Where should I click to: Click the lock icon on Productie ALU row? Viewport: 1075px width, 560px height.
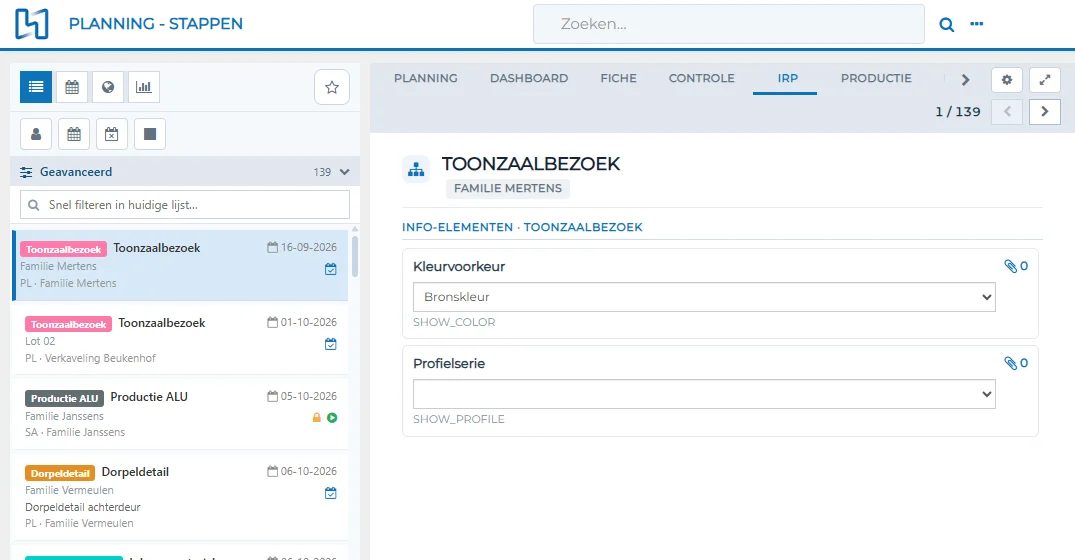point(317,417)
